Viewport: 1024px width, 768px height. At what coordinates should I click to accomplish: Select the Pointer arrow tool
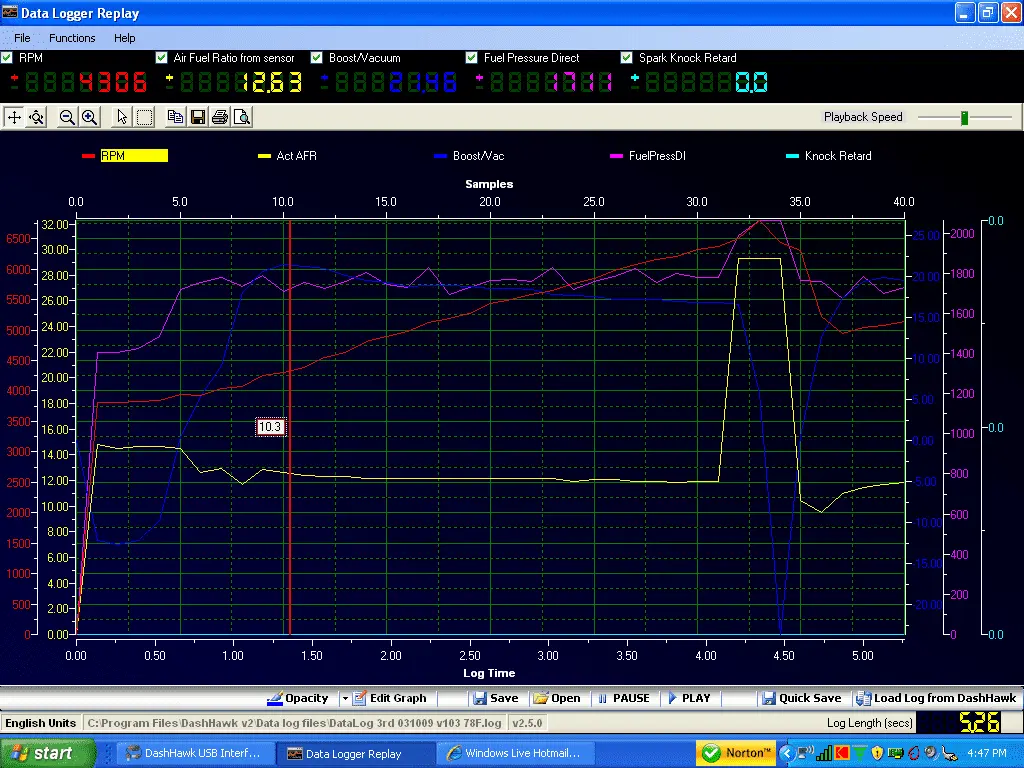(120, 117)
